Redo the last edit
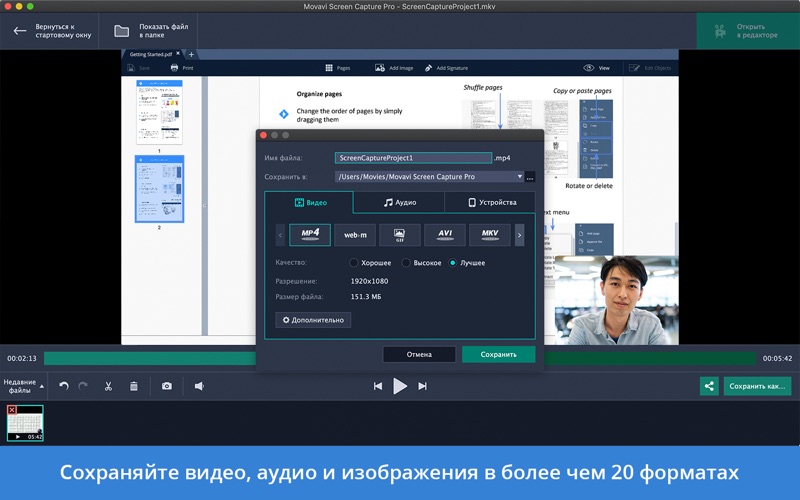The image size is (800, 500). [x=83, y=386]
